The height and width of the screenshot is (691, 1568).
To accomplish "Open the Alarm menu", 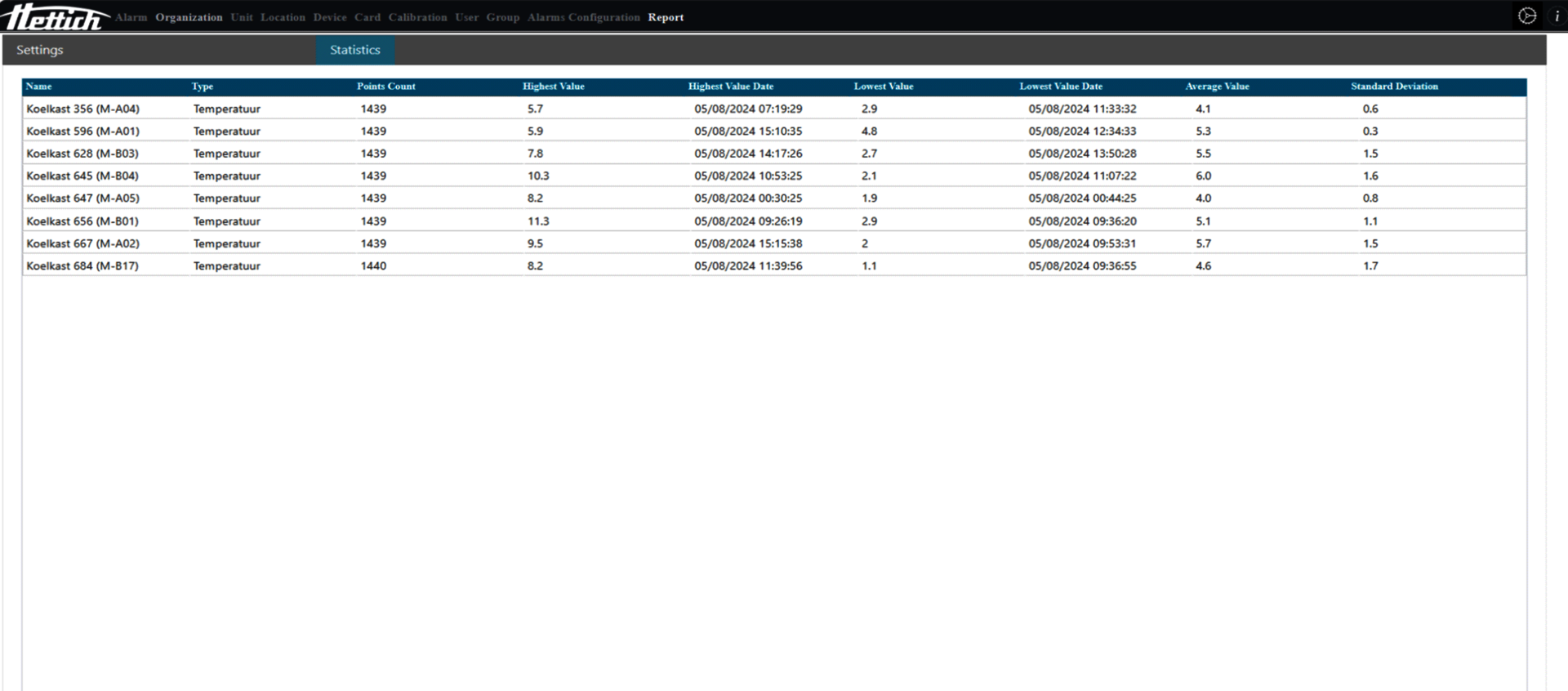I will click(131, 17).
